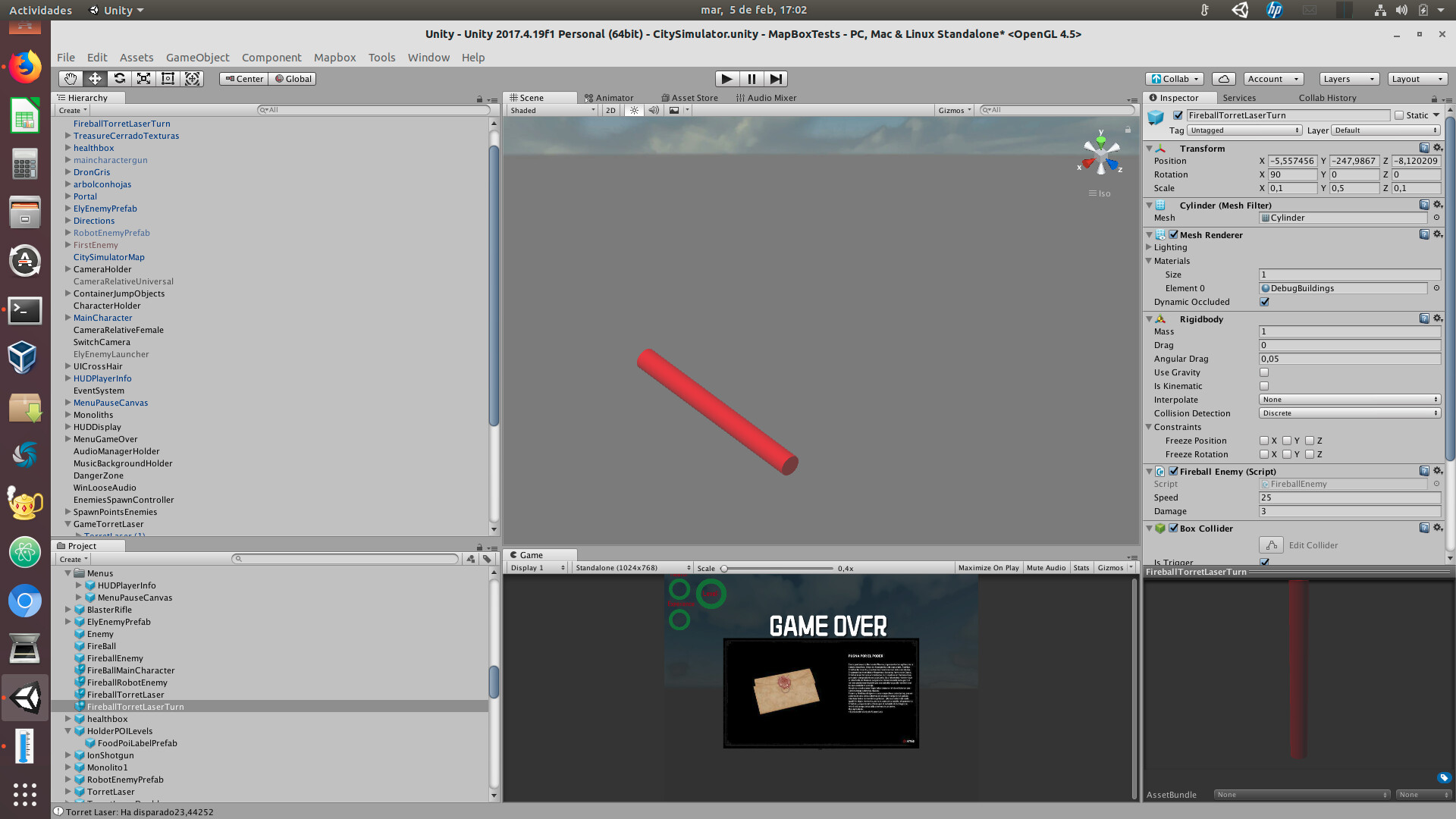Open the Interpolate dropdown
The image size is (1456, 819).
1349,399
